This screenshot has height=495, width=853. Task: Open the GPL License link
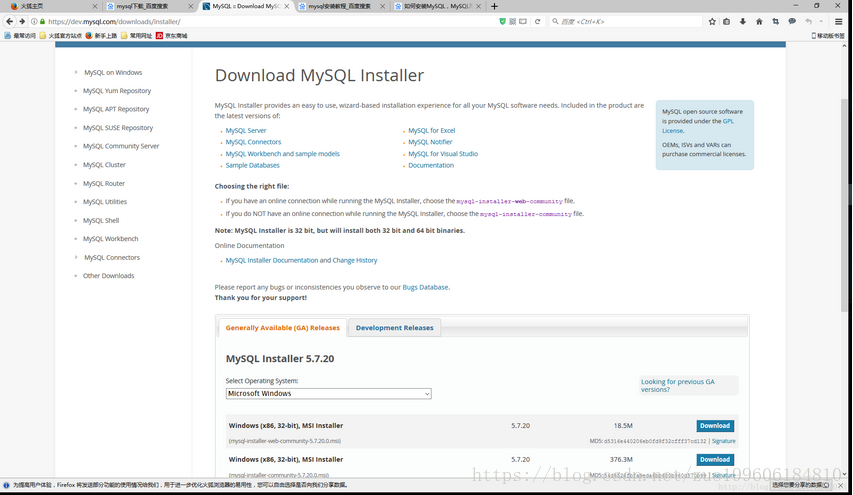coord(697,126)
